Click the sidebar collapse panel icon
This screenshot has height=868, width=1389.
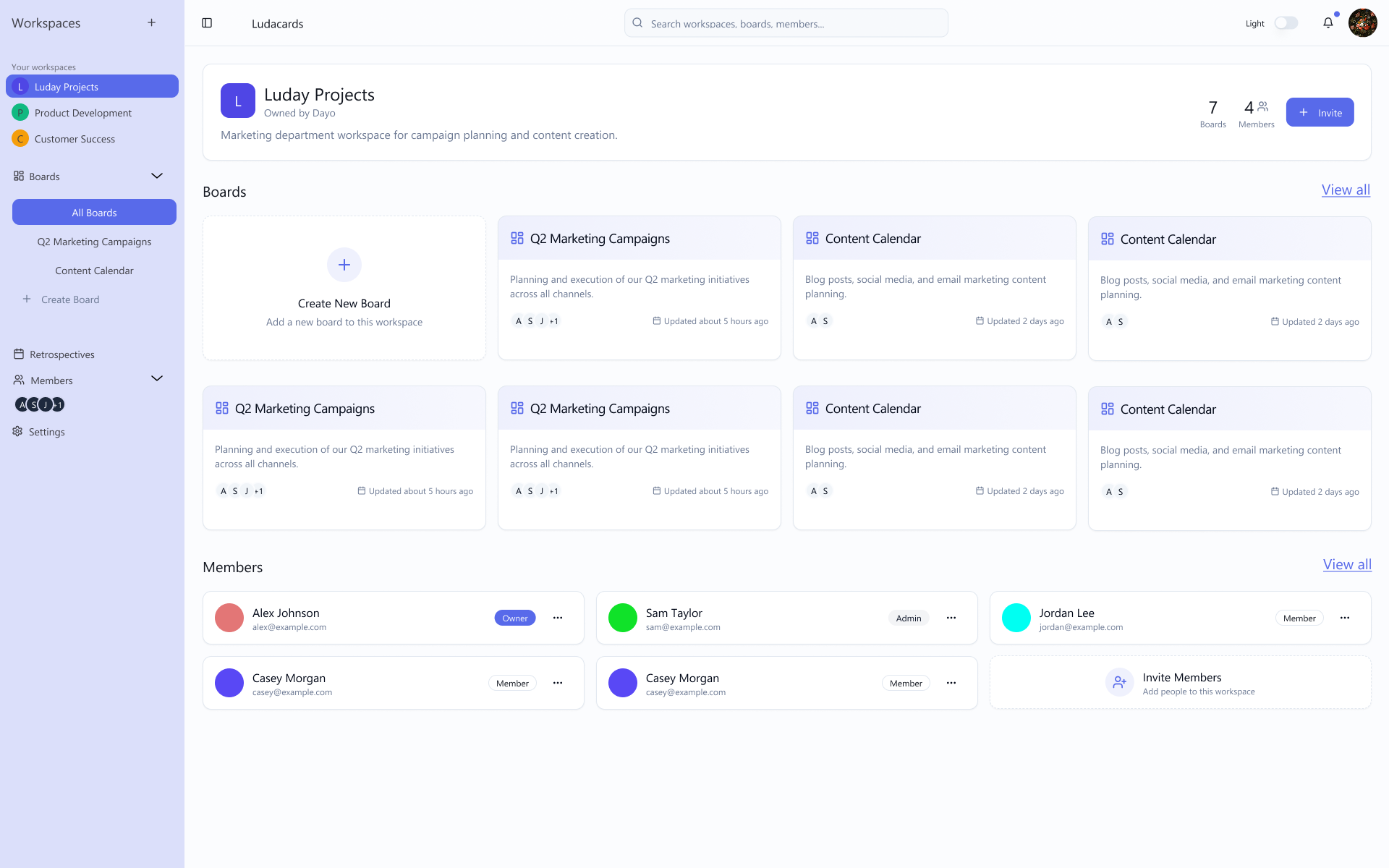(x=207, y=23)
